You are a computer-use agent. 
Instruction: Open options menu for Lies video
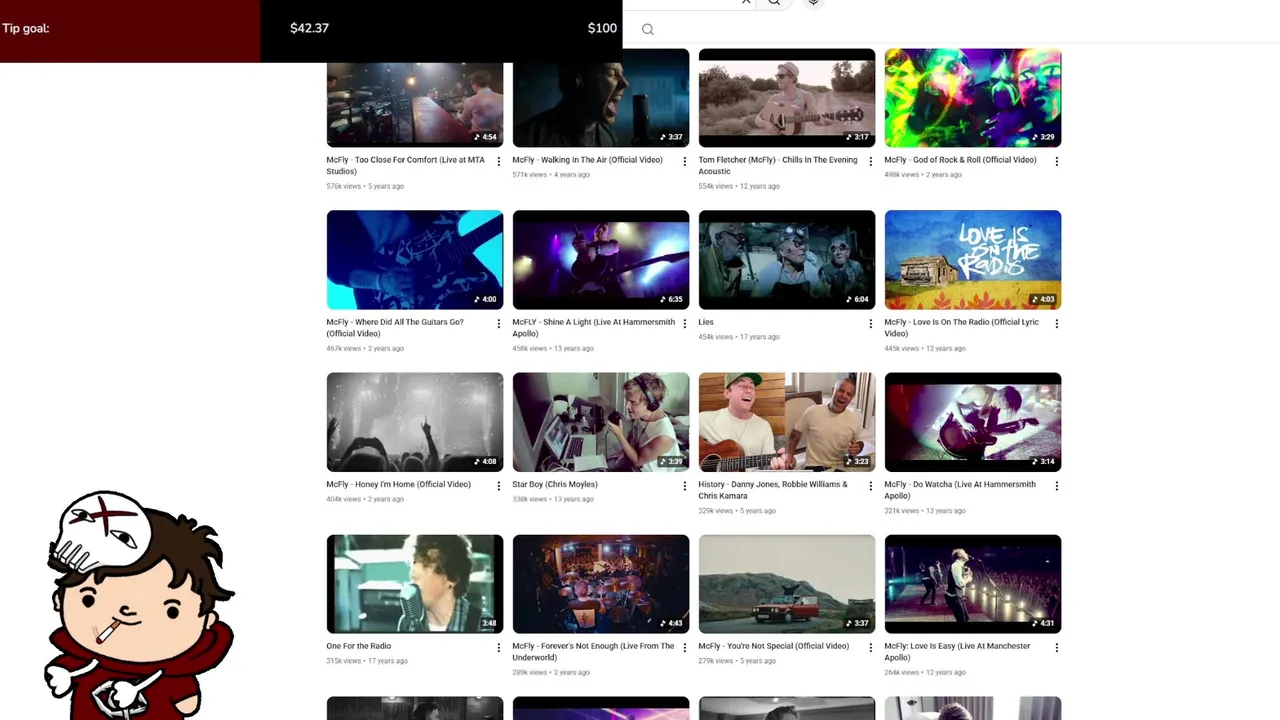coord(870,323)
